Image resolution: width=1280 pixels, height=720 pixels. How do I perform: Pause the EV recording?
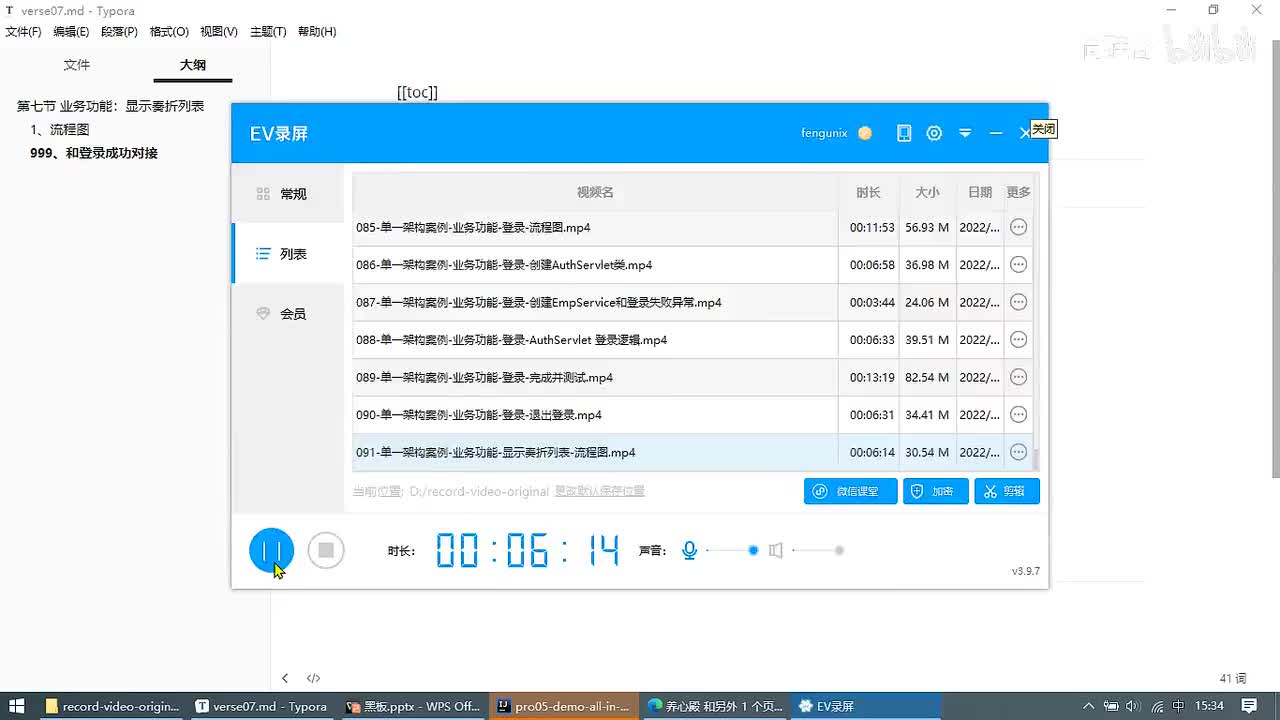coord(271,550)
